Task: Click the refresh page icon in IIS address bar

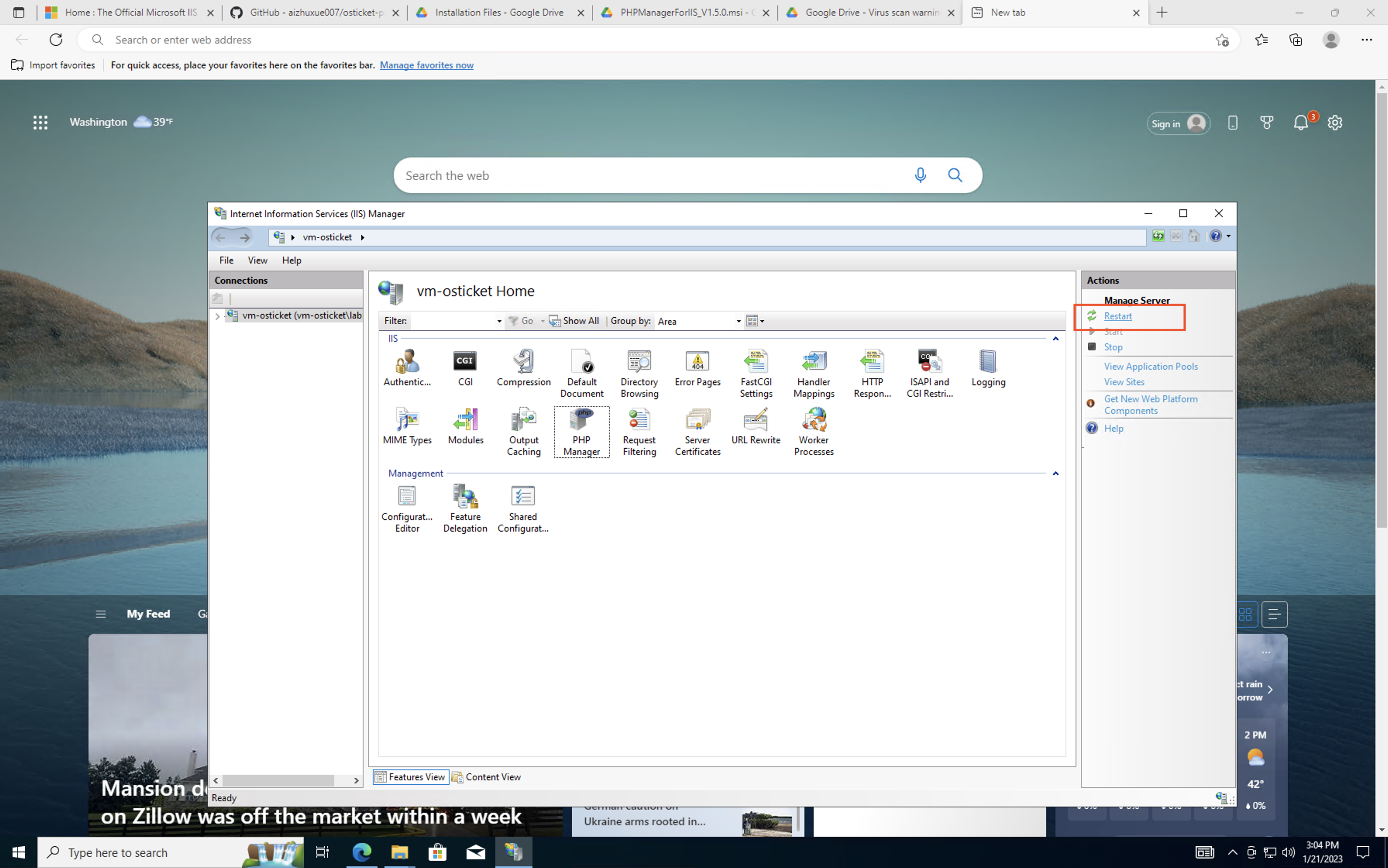Action: click(1158, 236)
